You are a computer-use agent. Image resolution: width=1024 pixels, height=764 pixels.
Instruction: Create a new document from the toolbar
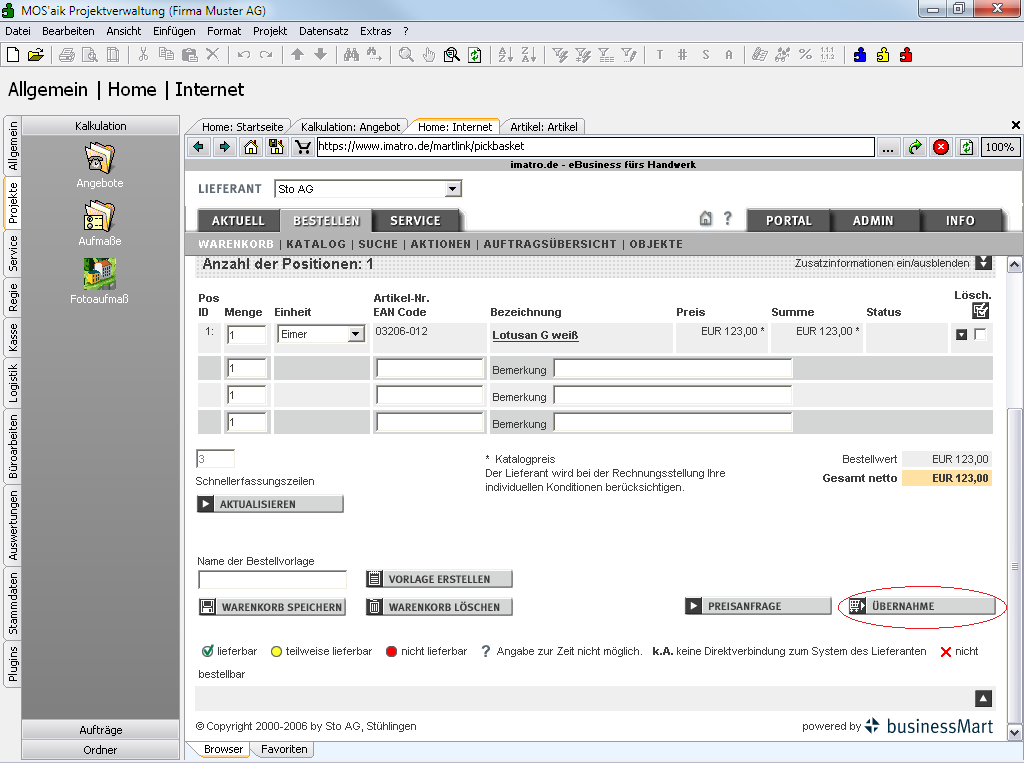[x=13, y=55]
